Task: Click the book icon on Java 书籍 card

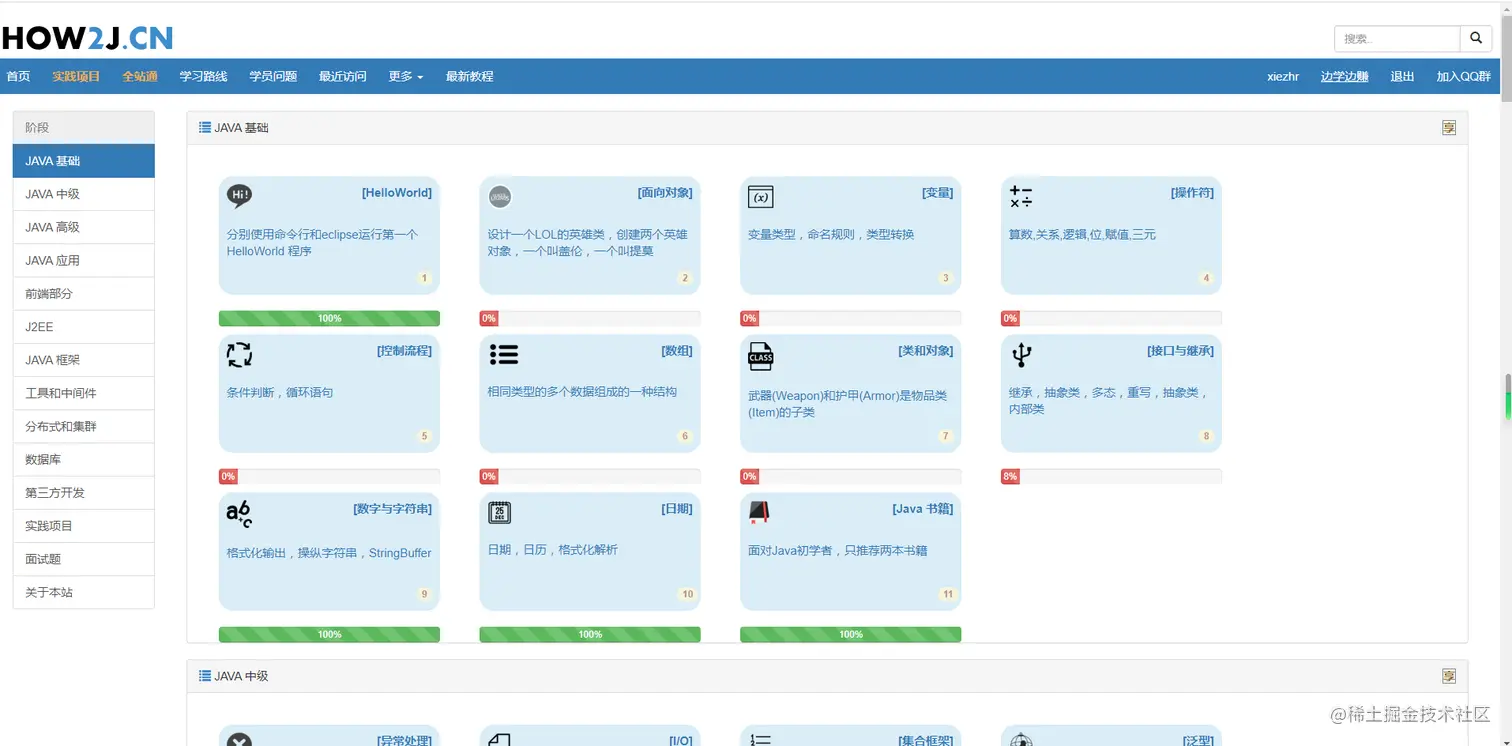Action: tap(759, 513)
